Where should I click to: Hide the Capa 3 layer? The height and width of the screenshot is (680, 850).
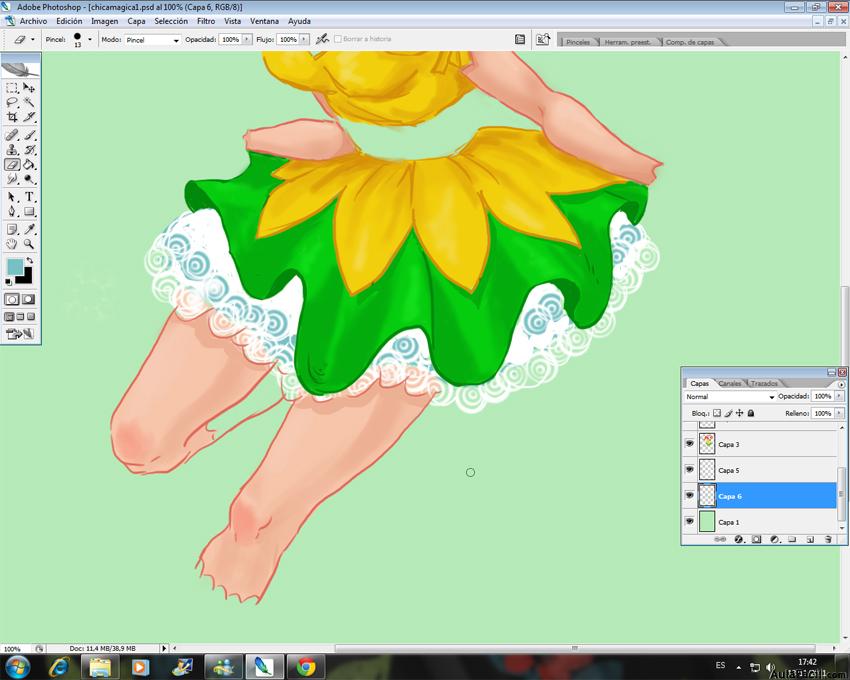coord(690,444)
